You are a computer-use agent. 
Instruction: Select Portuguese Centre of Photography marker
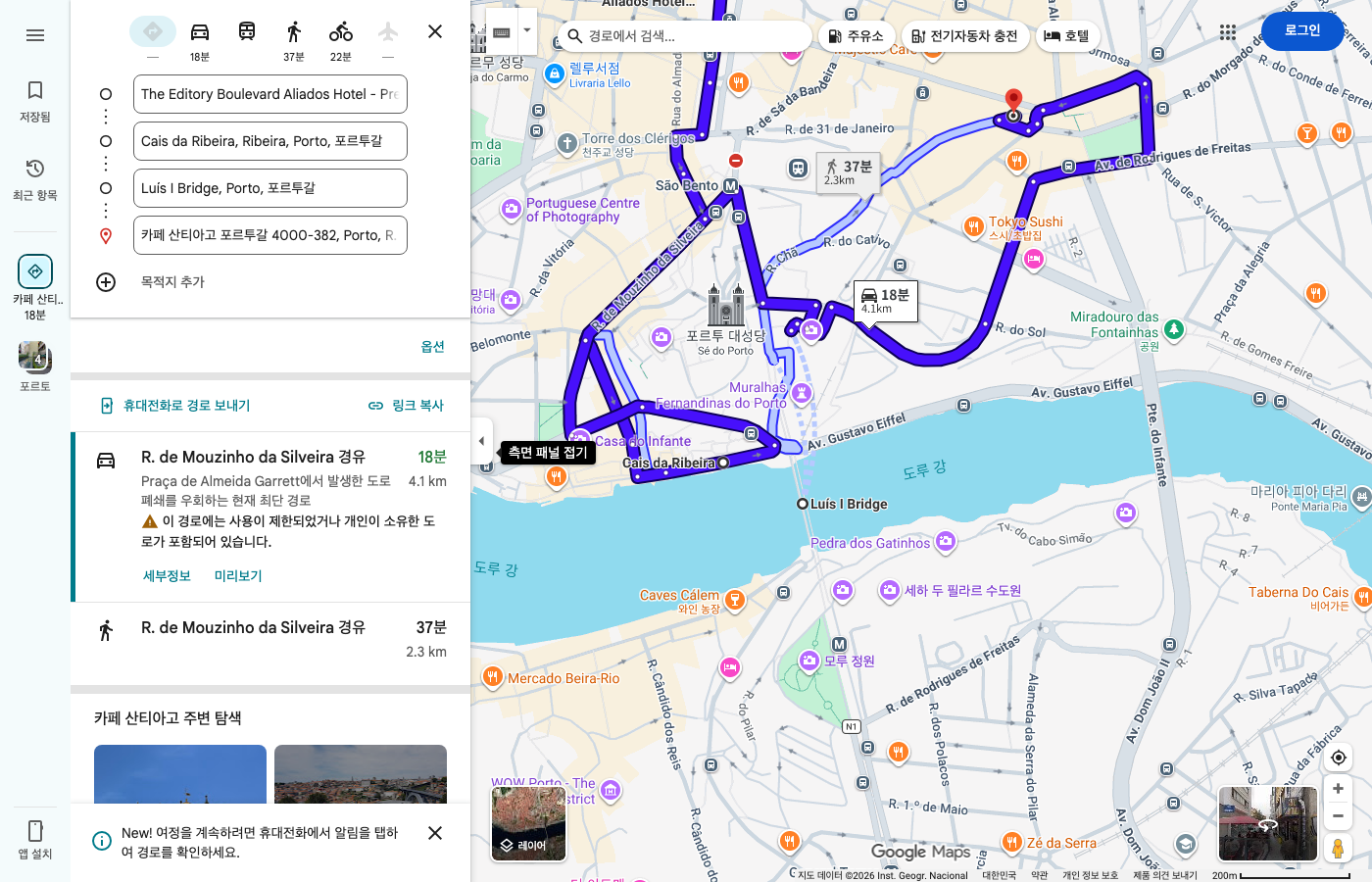(x=511, y=209)
